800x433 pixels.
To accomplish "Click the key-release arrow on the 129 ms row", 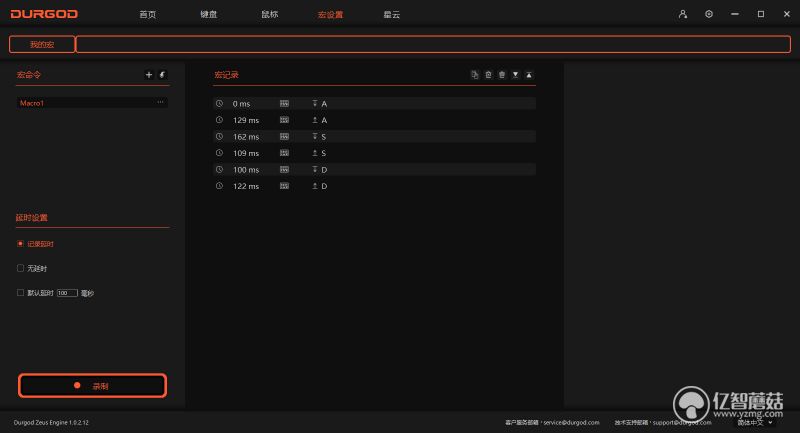I will (x=315, y=120).
